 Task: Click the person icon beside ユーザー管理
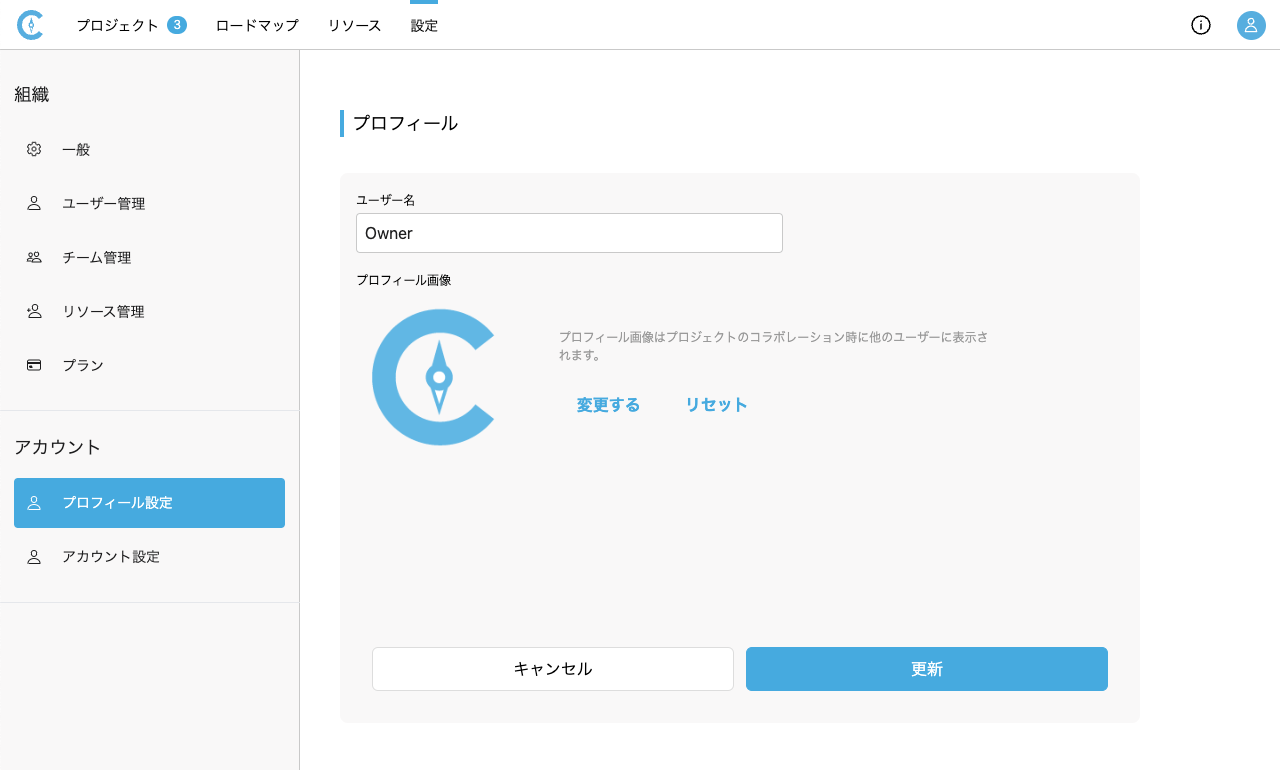pos(34,203)
